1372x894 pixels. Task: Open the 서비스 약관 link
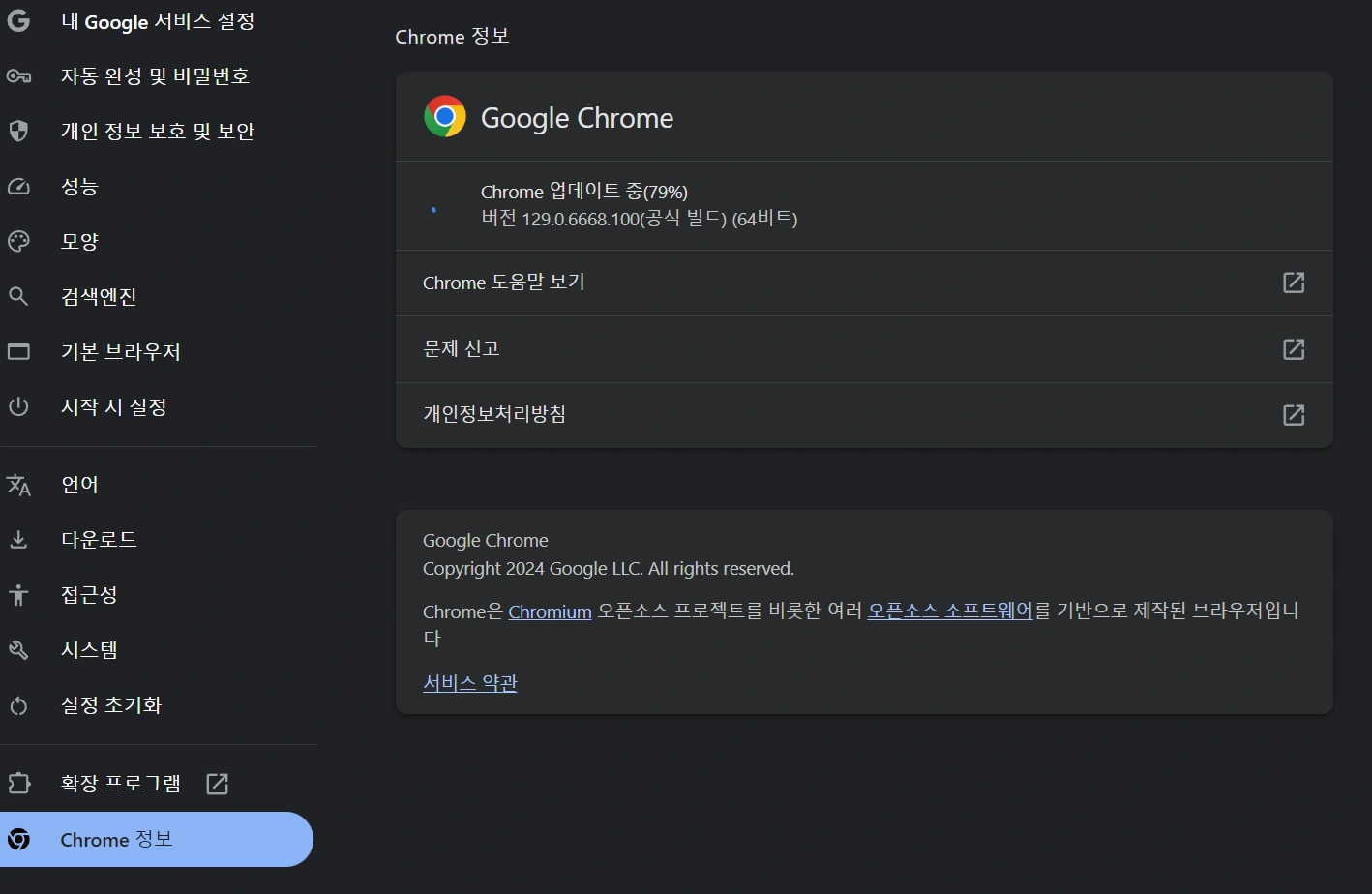click(x=470, y=683)
